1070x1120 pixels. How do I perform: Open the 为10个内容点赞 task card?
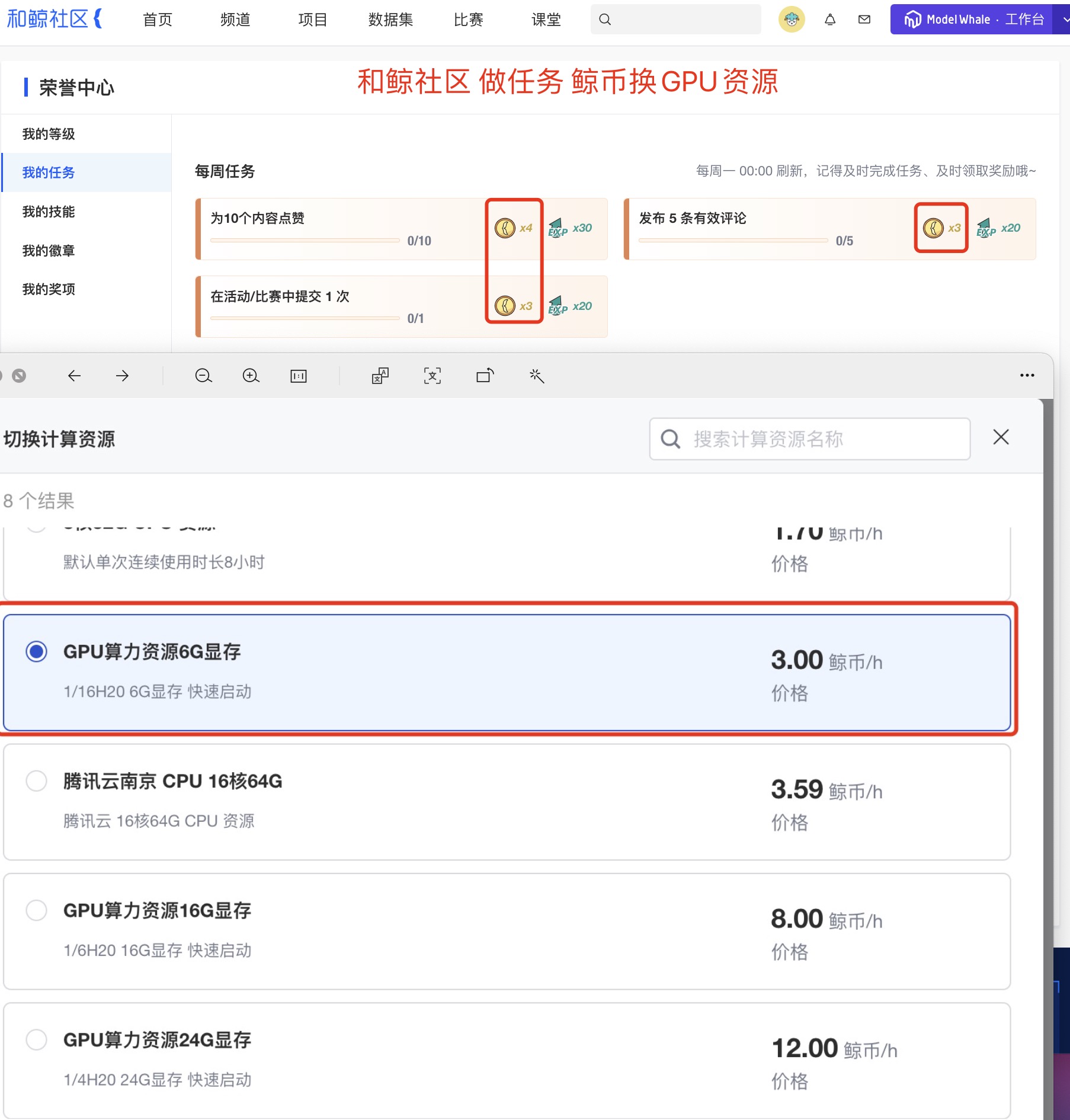pyautogui.click(x=401, y=229)
